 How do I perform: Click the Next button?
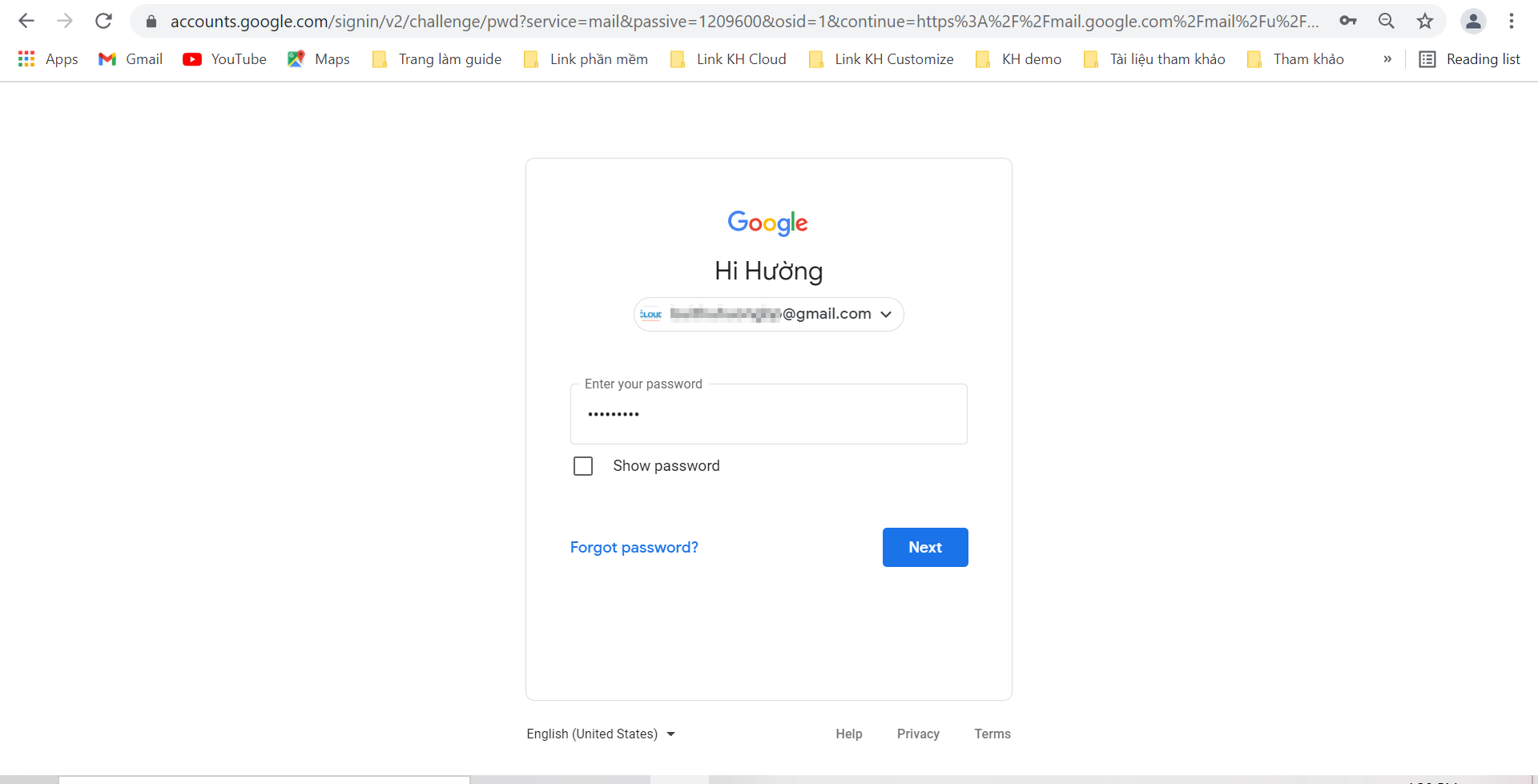click(x=925, y=547)
